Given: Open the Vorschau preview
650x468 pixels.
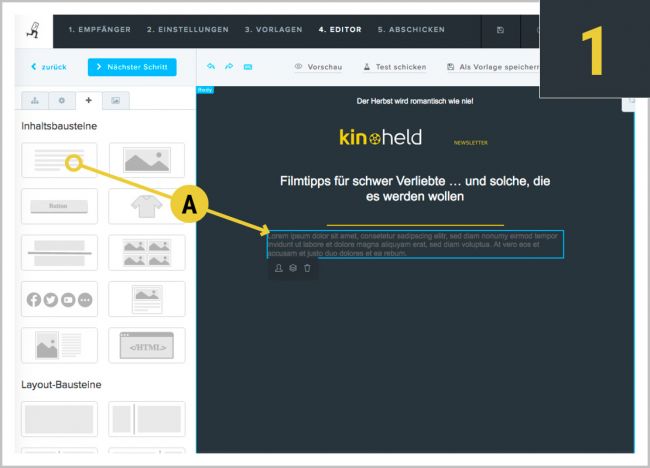Looking at the screenshot, I should pyautogui.click(x=317, y=67).
